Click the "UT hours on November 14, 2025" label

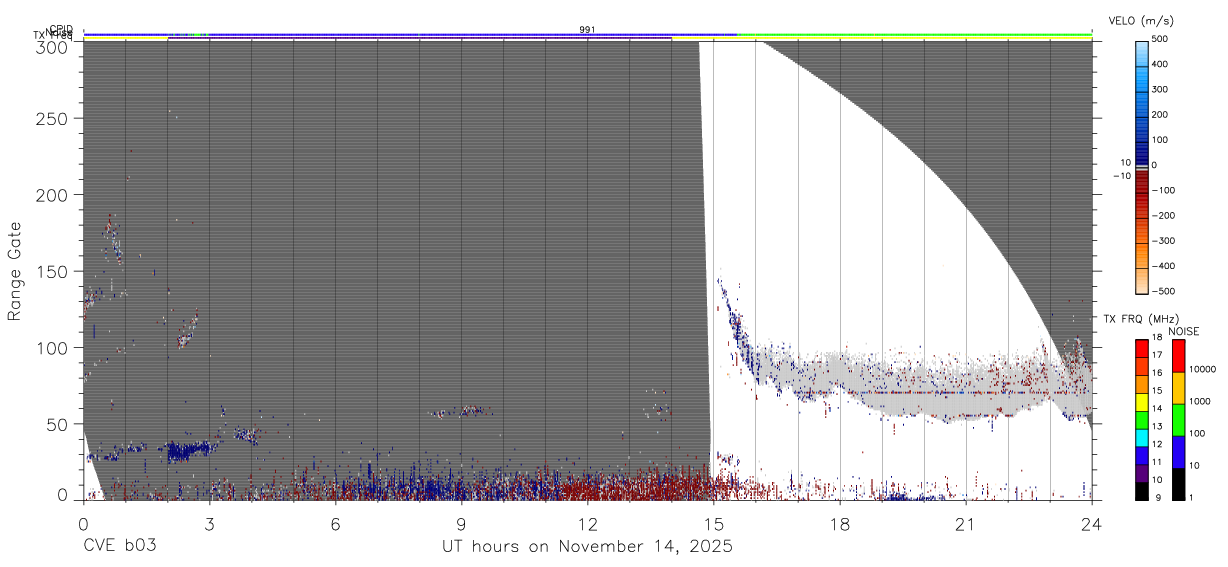(588, 547)
